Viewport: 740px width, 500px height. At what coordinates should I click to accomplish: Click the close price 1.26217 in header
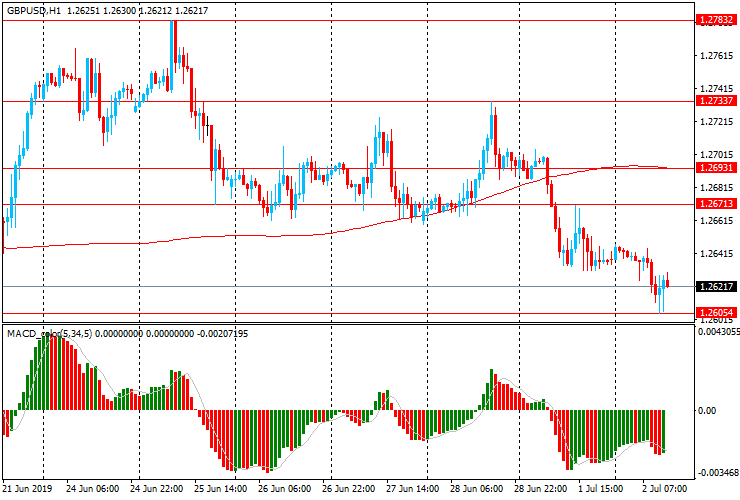tap(192, 10)
